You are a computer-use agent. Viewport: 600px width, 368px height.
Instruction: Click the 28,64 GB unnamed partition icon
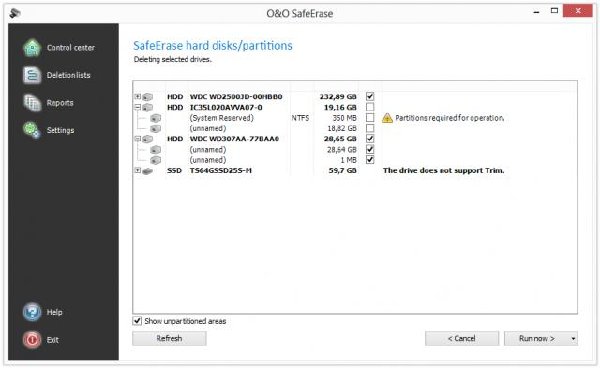pyautogui.click(x=155, y=150)
